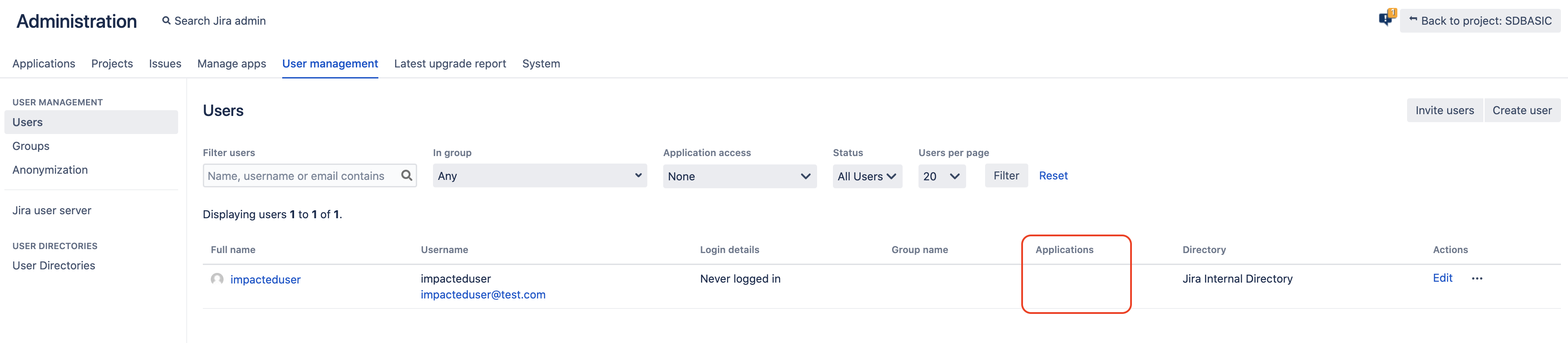Click the Login details column header
1568x343 pixels.
click(729, 250)
